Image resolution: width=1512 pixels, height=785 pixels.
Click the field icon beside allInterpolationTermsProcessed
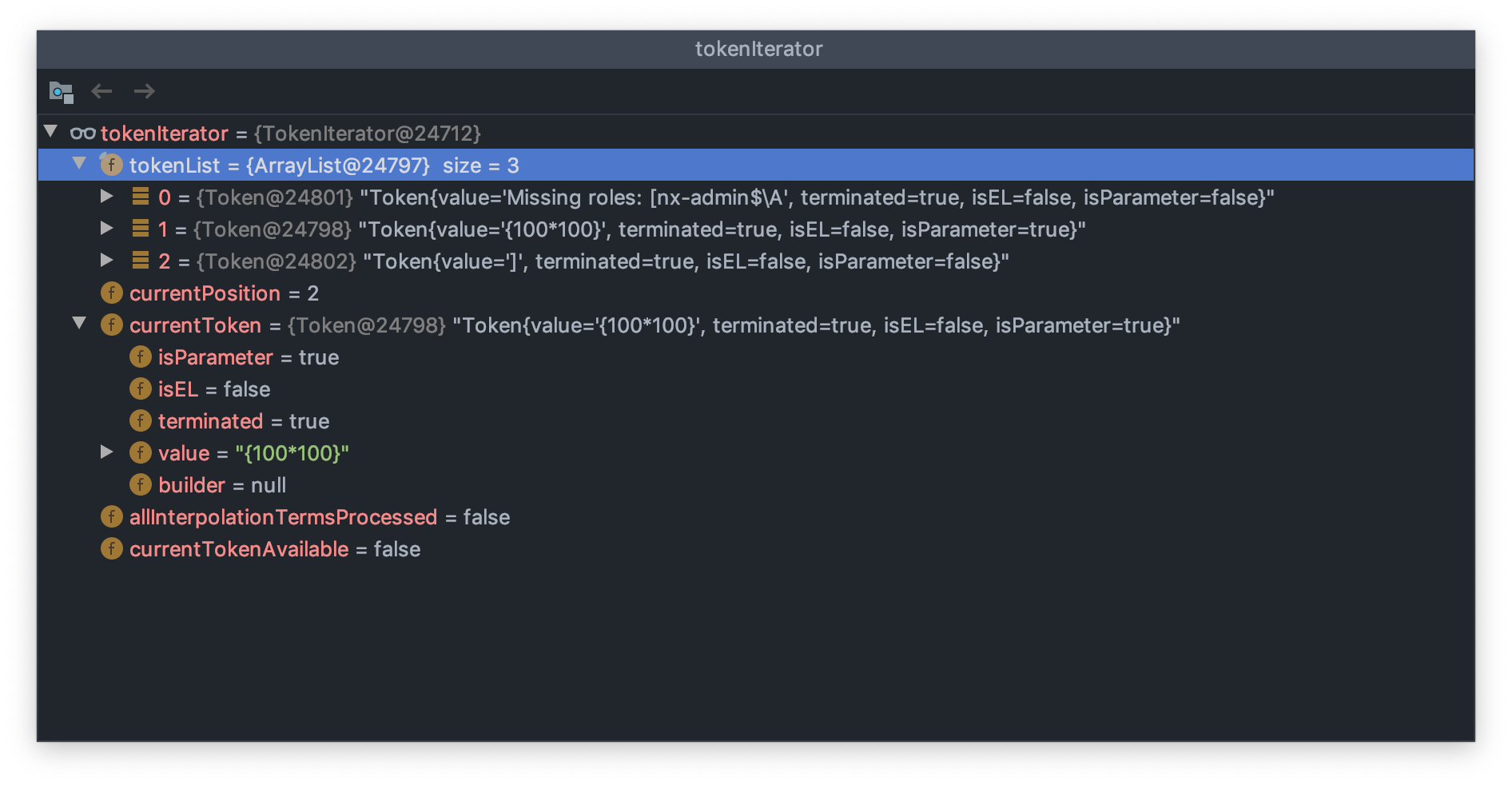pos(112,516)
